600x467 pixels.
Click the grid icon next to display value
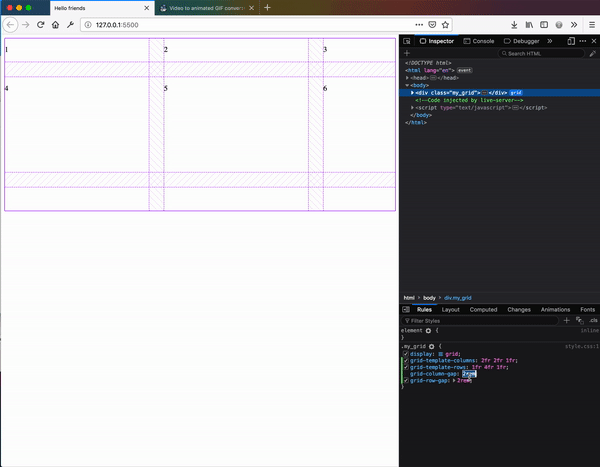tap(439, 353)
